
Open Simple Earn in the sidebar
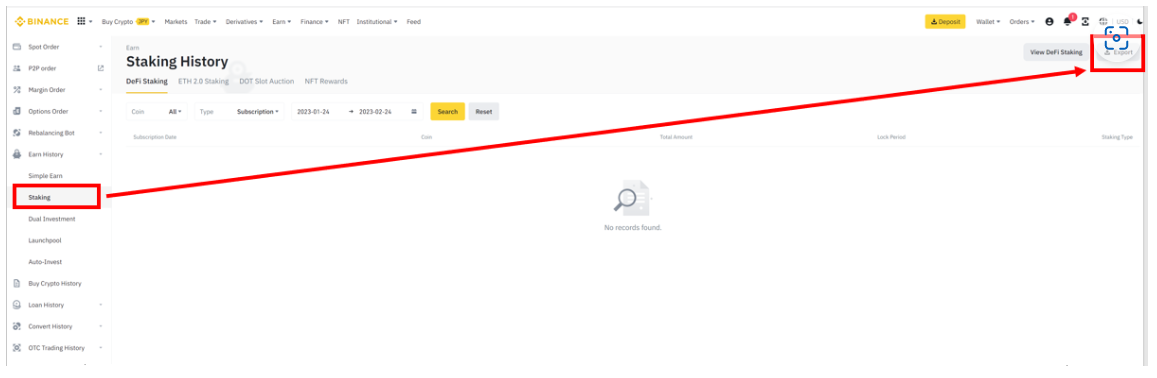pyautogui.click(x=46, y=176)
